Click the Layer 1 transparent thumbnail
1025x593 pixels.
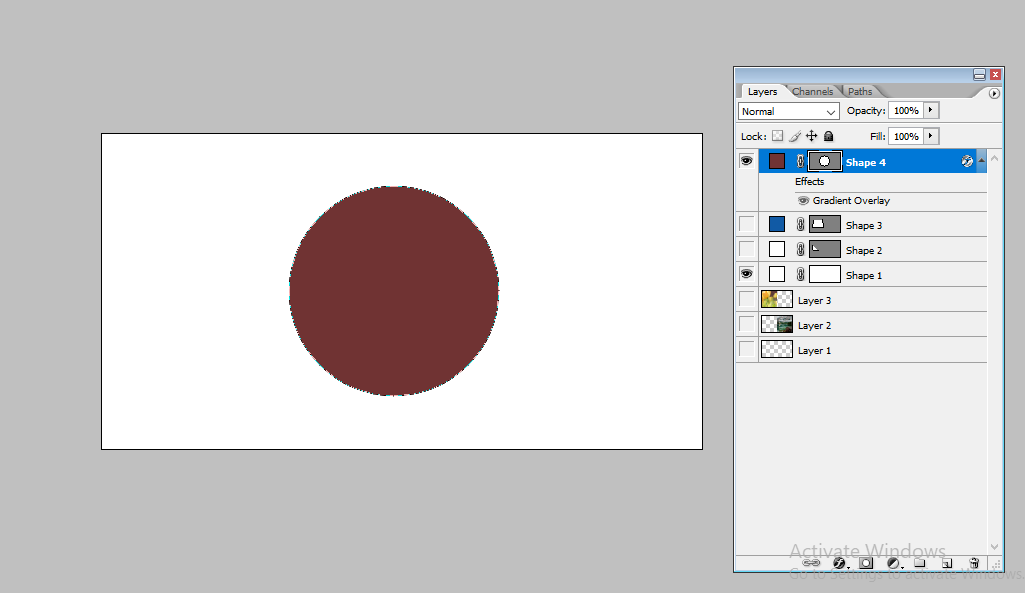click(777, 348)
